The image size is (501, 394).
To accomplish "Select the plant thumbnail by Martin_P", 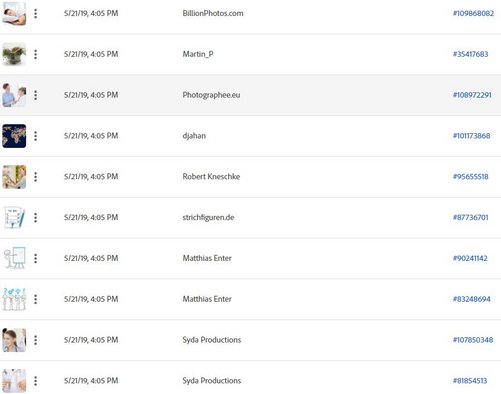I will click(14, 54).
